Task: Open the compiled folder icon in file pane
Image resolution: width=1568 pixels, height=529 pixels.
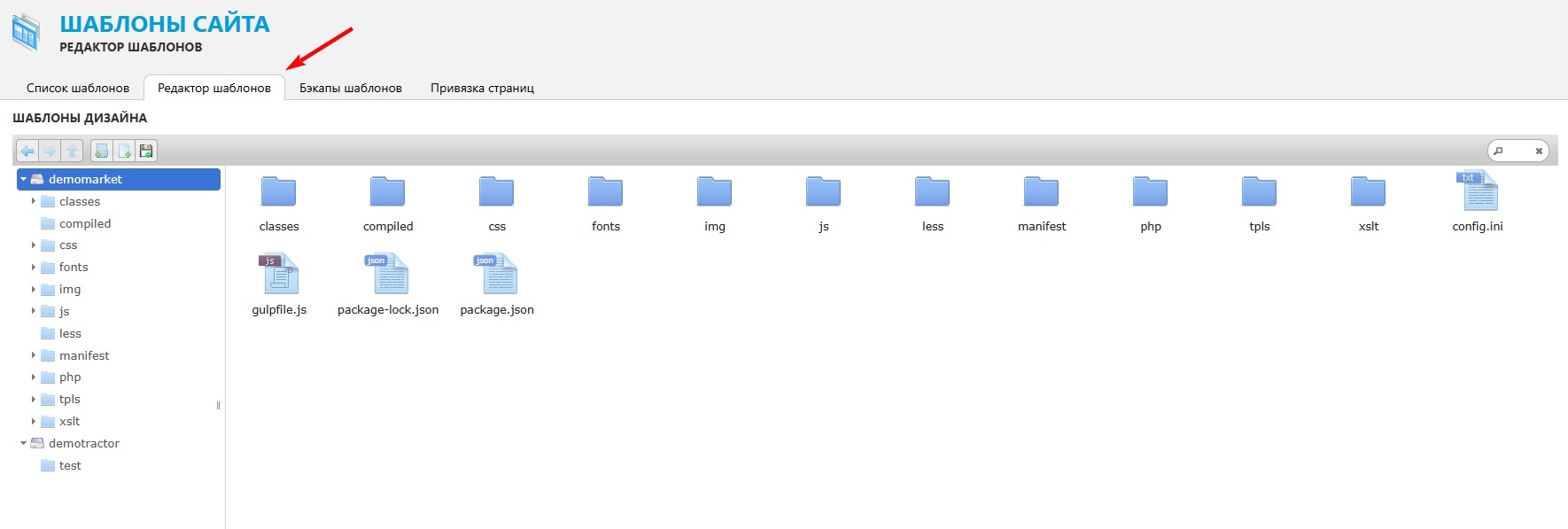Action: click(x=387, y=191)
